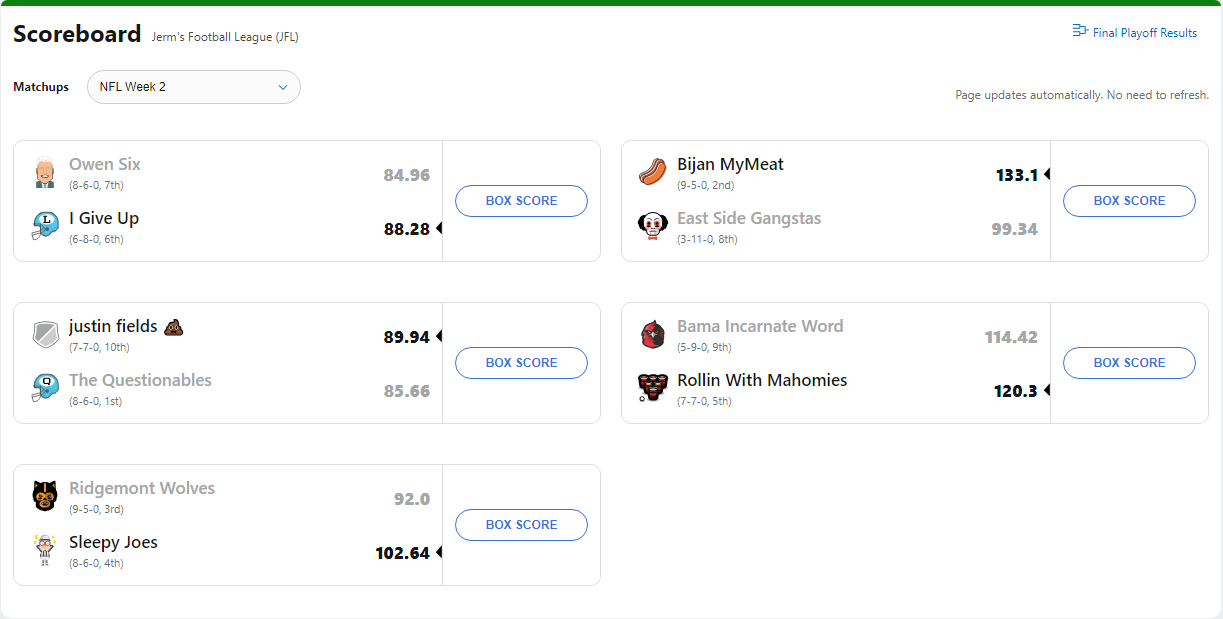Click The Questionables helmet icon

[45, 388]
